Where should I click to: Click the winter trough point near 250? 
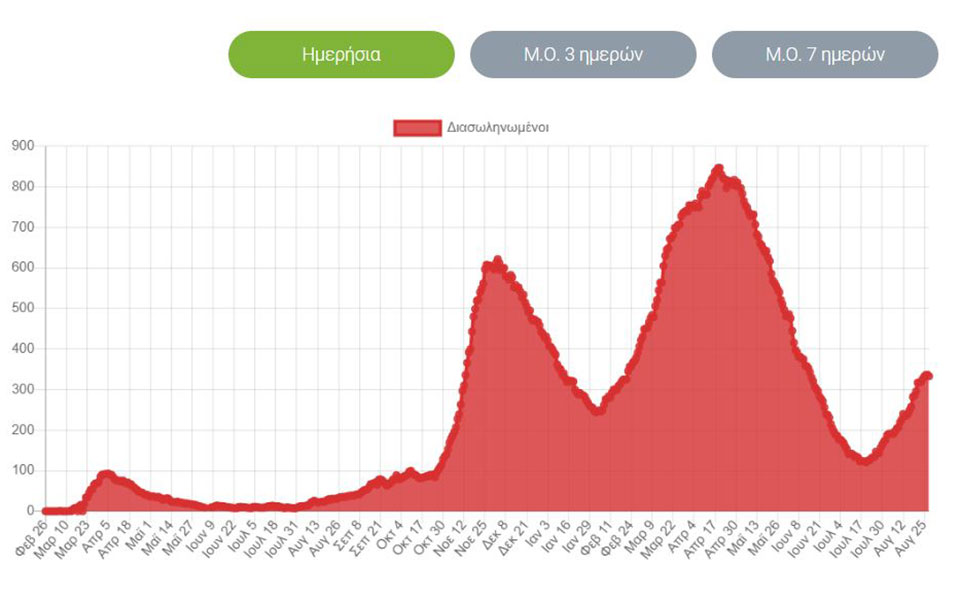pos(597,410)
